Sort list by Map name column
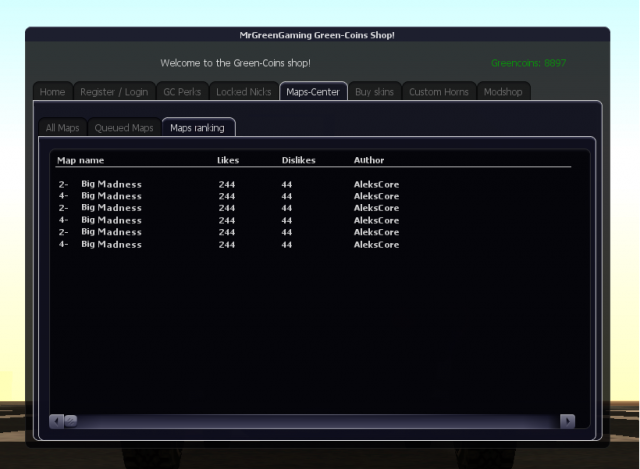 point(81,160)
